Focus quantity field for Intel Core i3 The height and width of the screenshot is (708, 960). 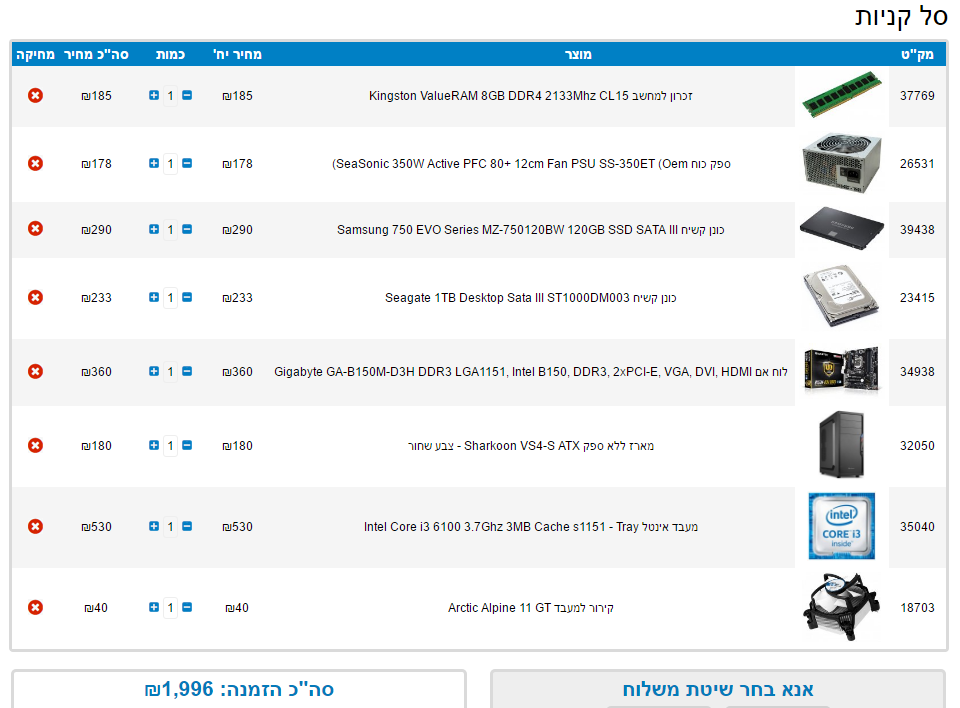pos(170,527)
